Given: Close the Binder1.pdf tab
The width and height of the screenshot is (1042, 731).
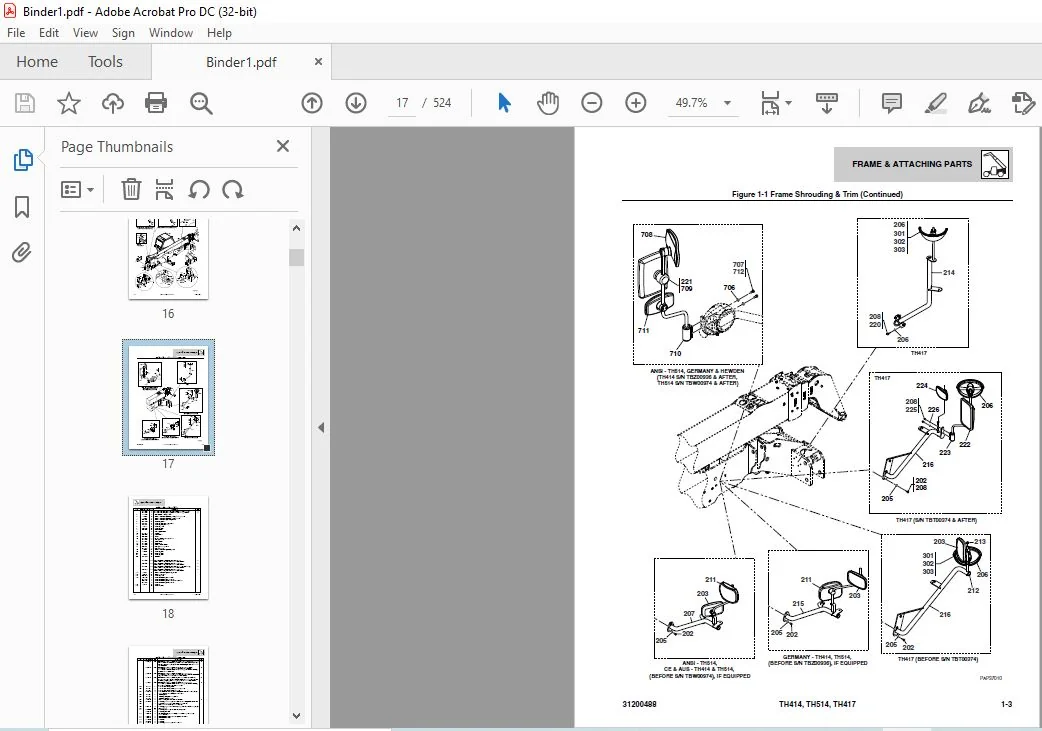Looking at the screenshot, I should click(x=318, y=62).
